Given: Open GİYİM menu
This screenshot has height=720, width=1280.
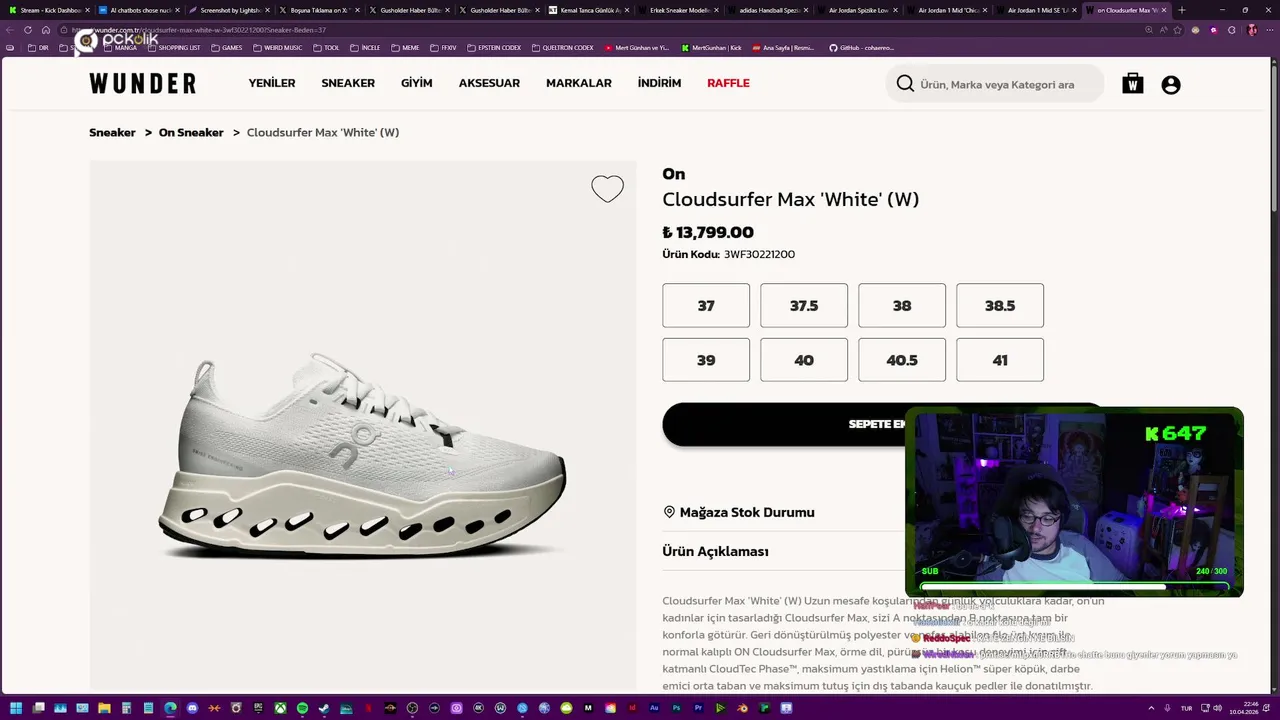Looking at the screenshot, I should (x=417, y=83).
